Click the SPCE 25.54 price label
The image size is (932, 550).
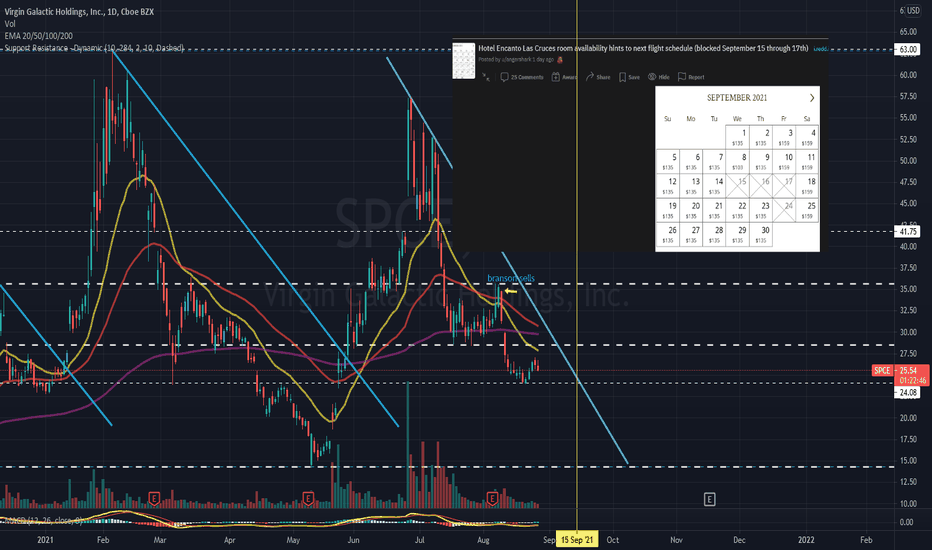point(900,370)
